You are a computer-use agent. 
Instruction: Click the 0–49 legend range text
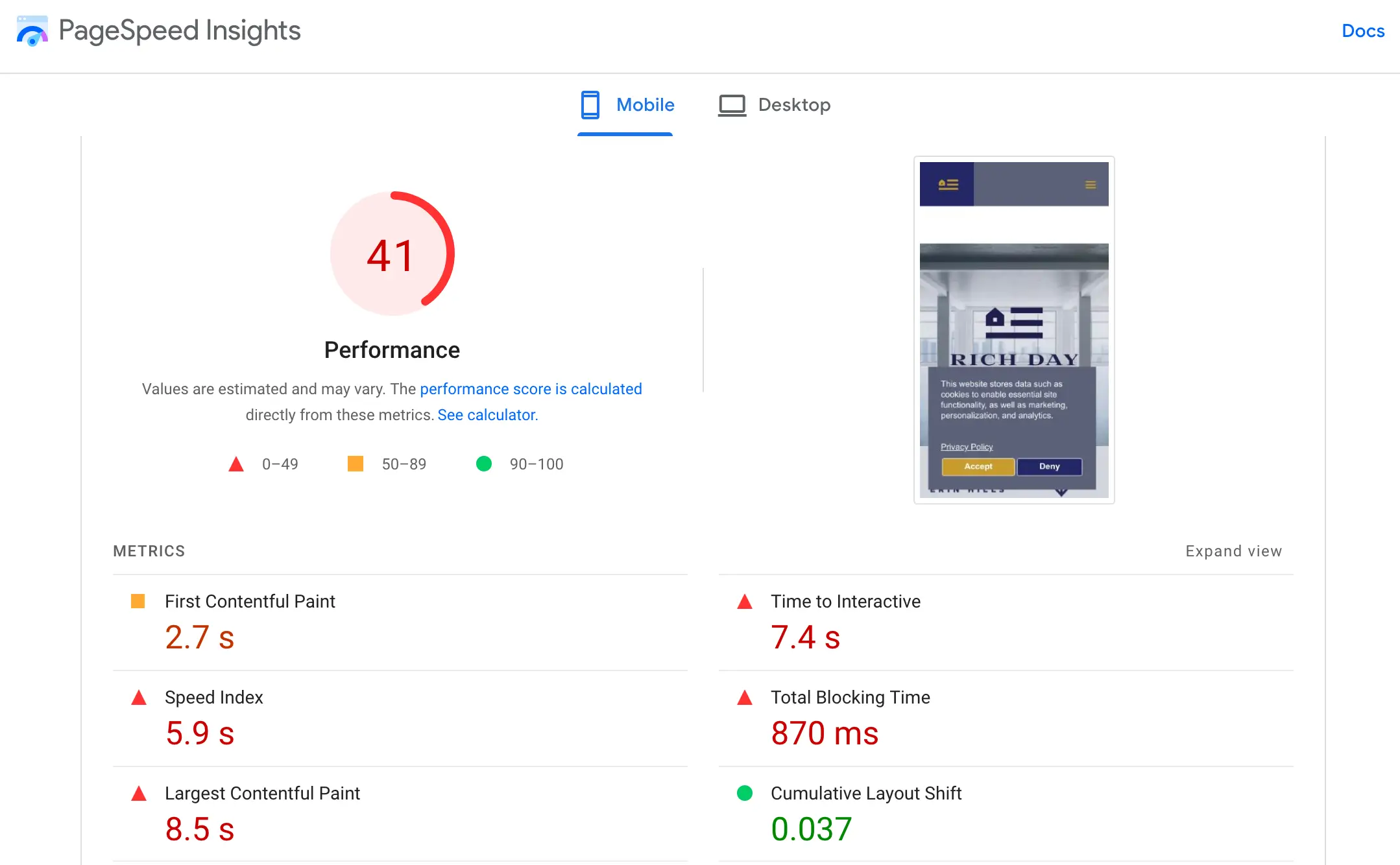tap(280, 464)
